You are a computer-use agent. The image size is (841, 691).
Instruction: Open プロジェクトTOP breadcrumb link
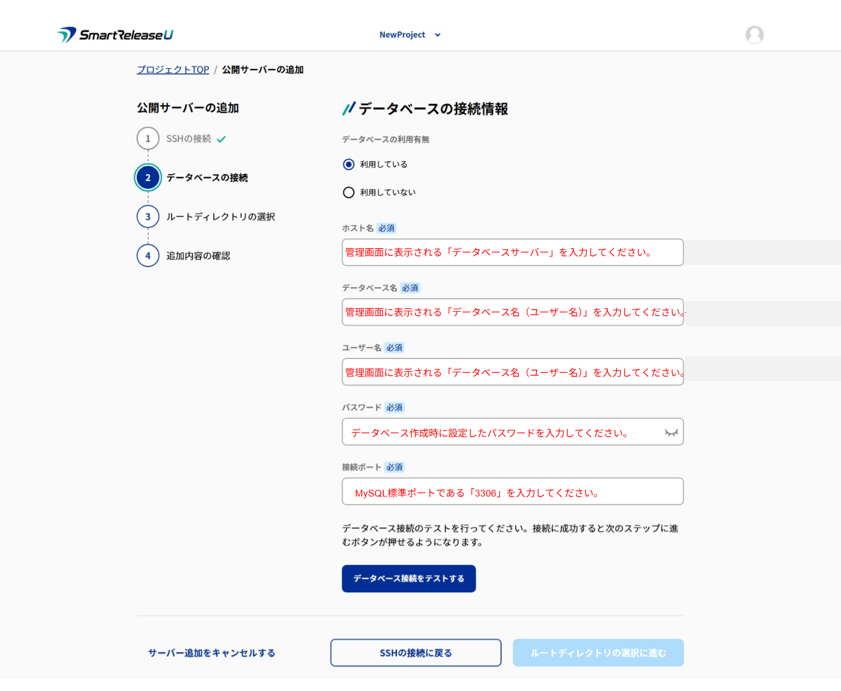coord(173,70)
